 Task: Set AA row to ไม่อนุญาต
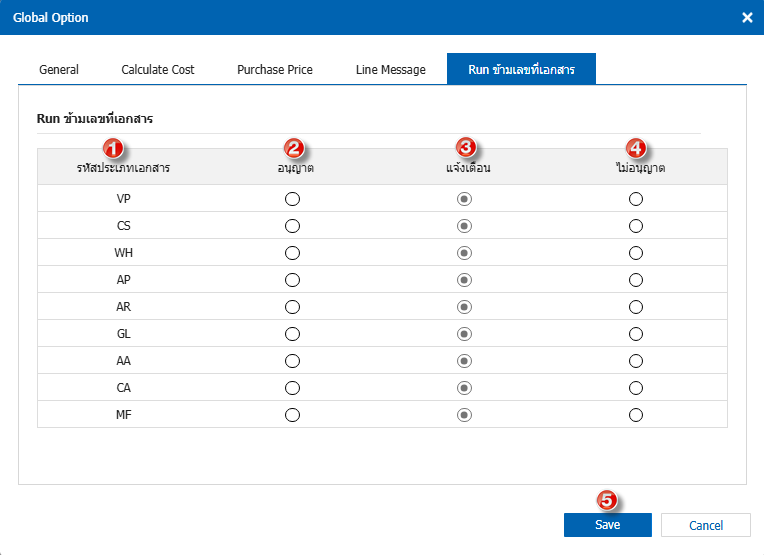point(636,361)
